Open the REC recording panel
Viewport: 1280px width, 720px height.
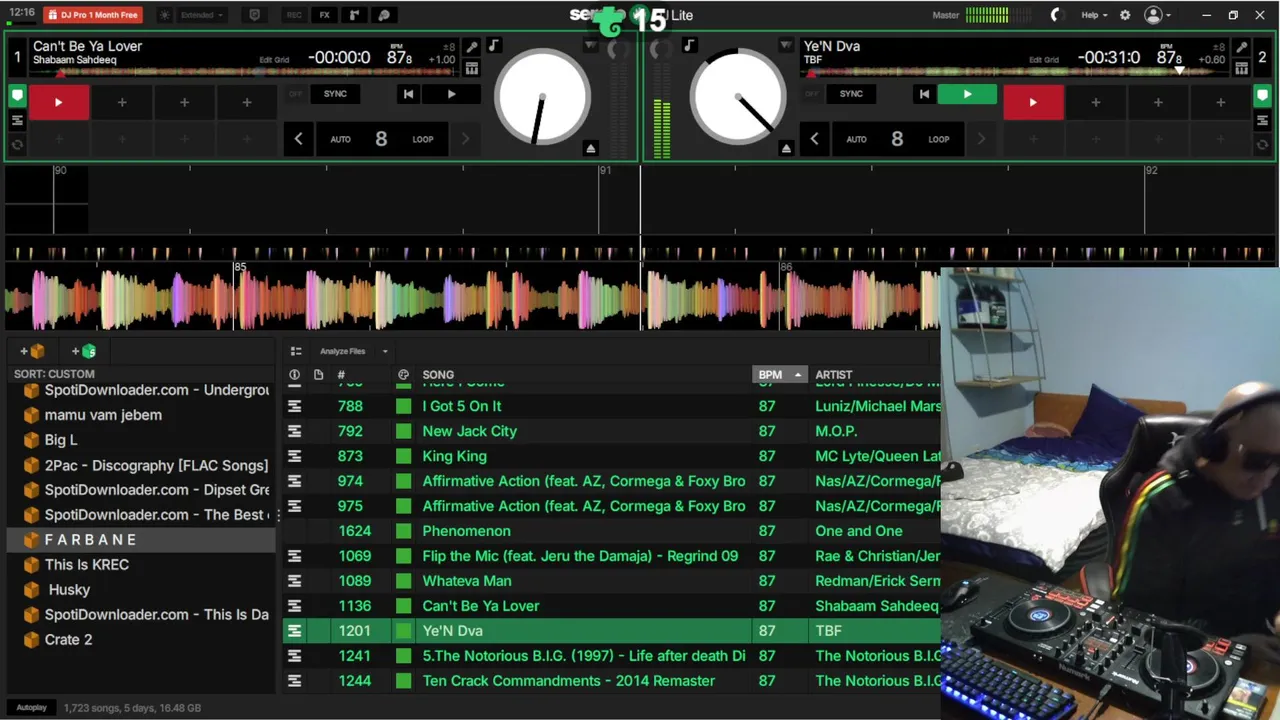[x=294, y=15]
